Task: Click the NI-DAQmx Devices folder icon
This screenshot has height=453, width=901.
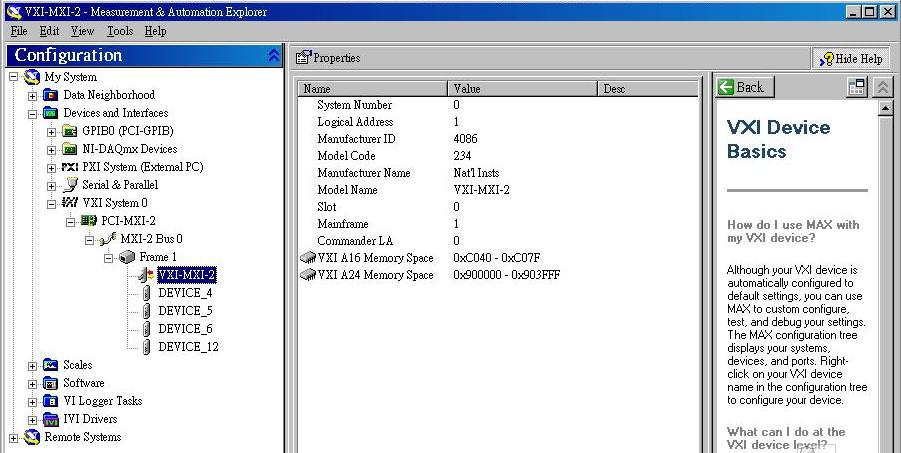Action: coord(70,149)
